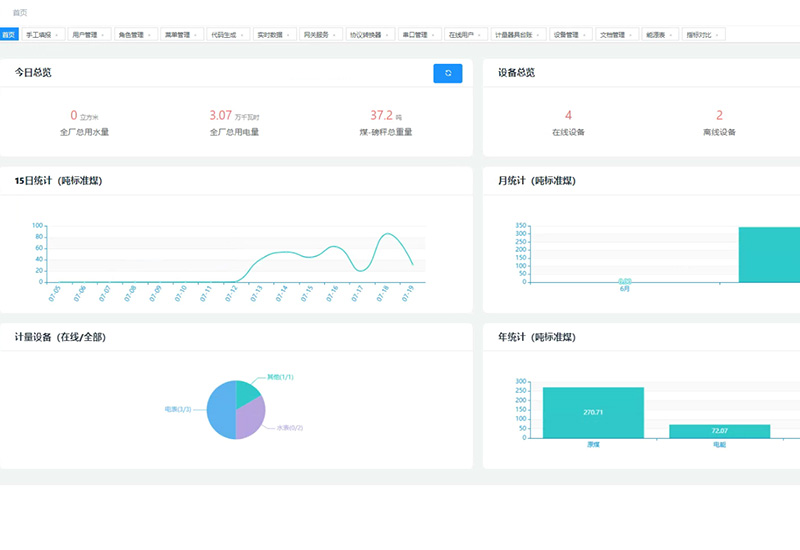Switch to the 能源表 tab
Image resolution: width=800 pixels, height=550 pixels.
click(x=656, y=35)
